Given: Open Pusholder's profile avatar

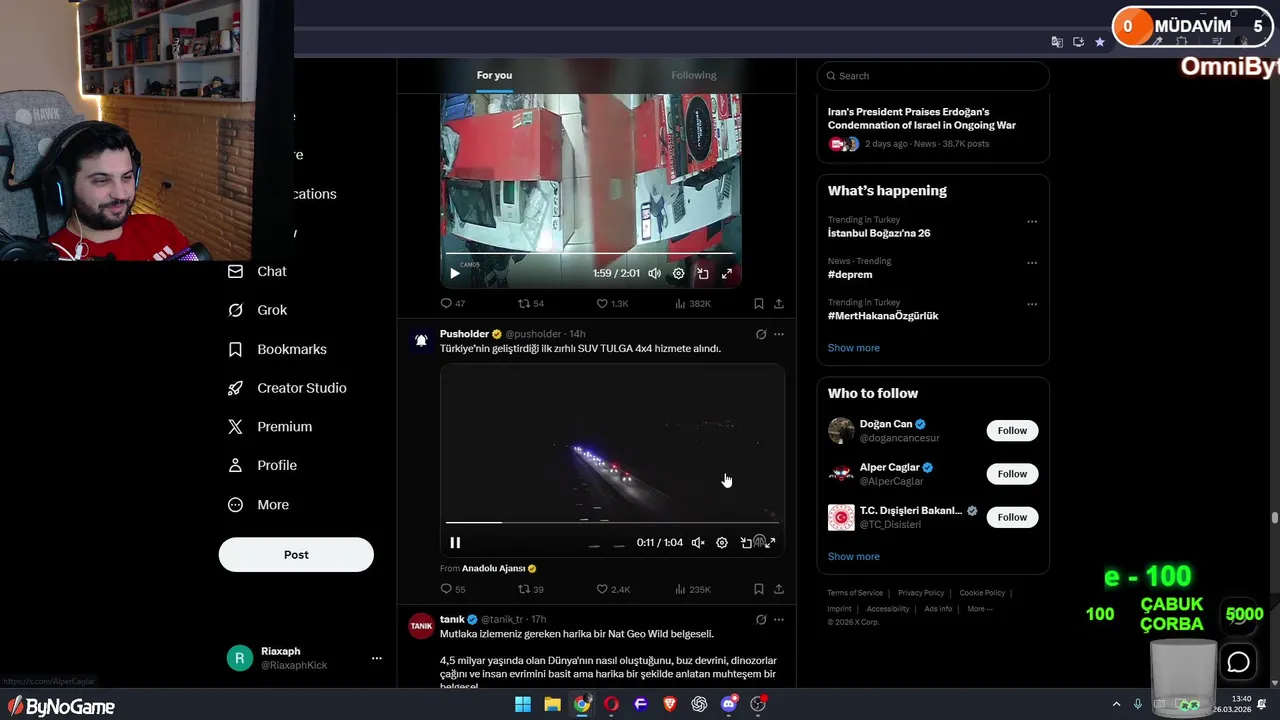Looking at the screenshot, I should coord(421,341).
